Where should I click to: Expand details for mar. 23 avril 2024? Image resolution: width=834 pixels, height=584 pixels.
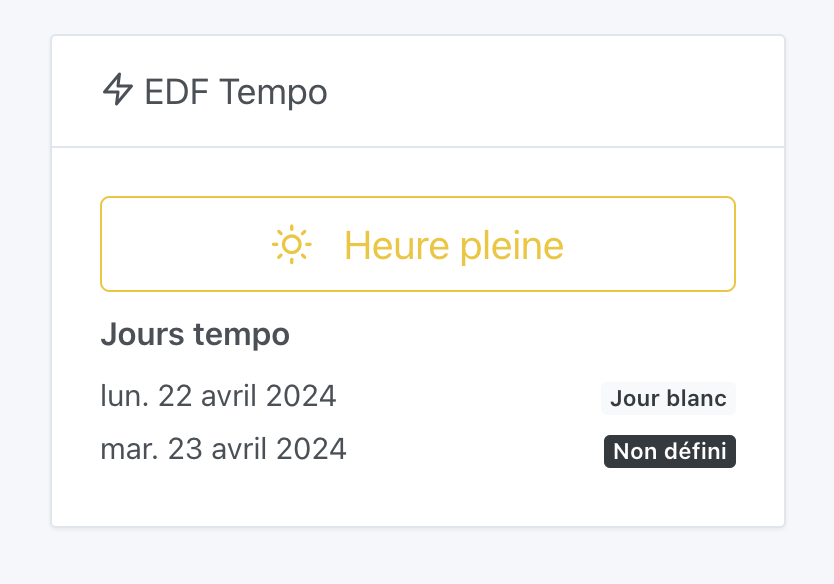coord(222,449)
